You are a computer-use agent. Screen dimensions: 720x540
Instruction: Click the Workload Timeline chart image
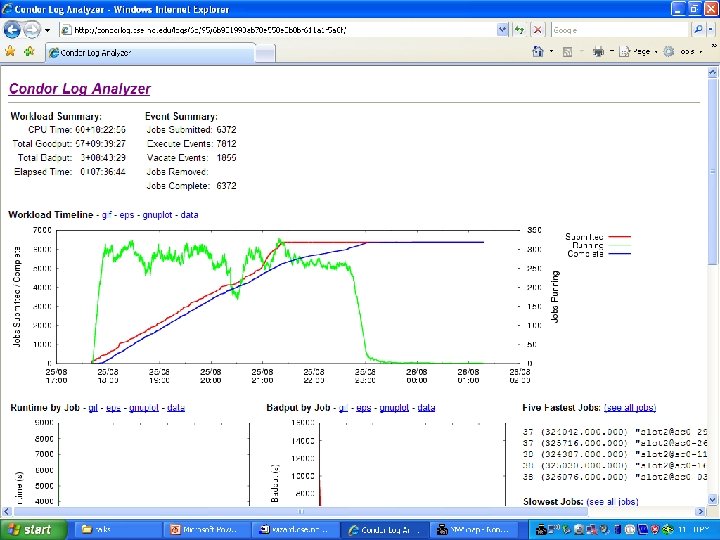(x=321, y=304)
